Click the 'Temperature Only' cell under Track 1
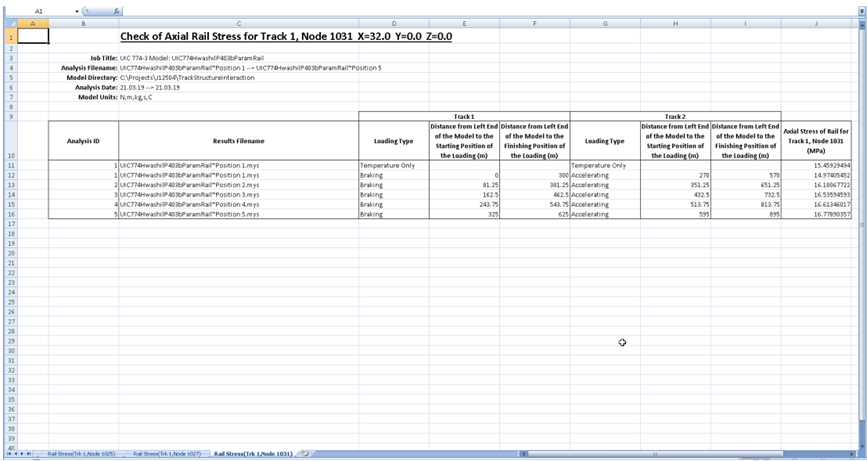The image size is (867, 461). 393,165
